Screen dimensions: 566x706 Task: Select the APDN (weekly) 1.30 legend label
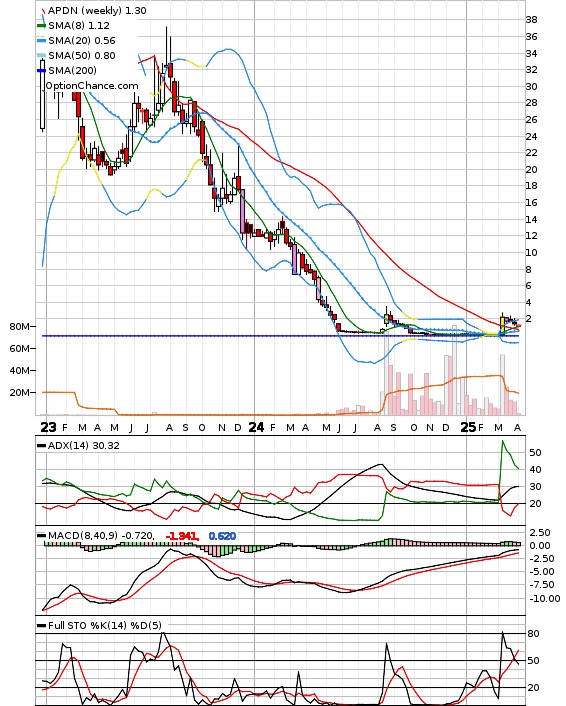point(97,10)
